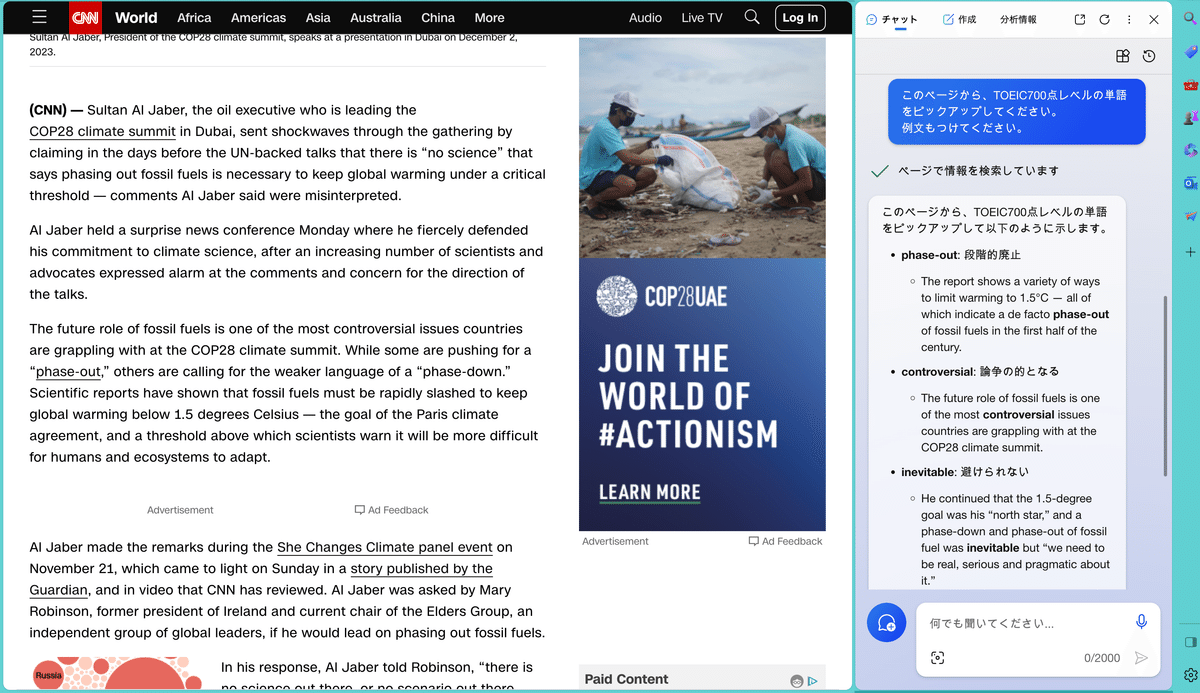This screenshot has width=1200, height=693.
Task: Toggle the sidebar panel visibility icon
Action: 1190,641
